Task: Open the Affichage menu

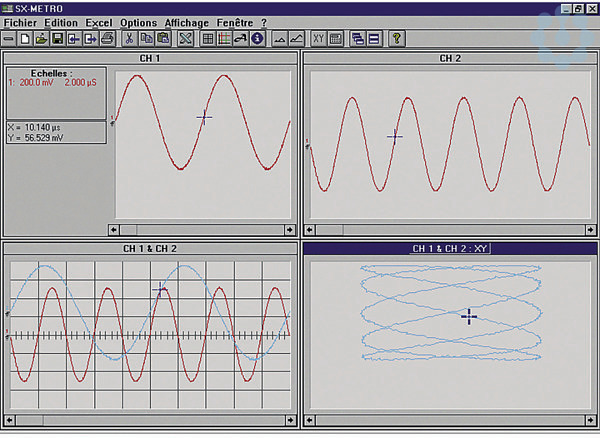Action: [187, 23]
